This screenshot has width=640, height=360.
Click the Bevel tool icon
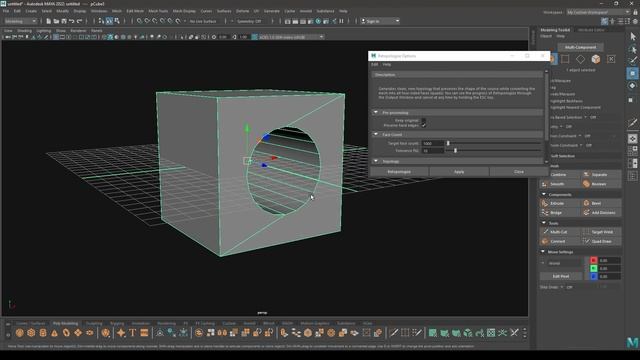pos(587,203)
